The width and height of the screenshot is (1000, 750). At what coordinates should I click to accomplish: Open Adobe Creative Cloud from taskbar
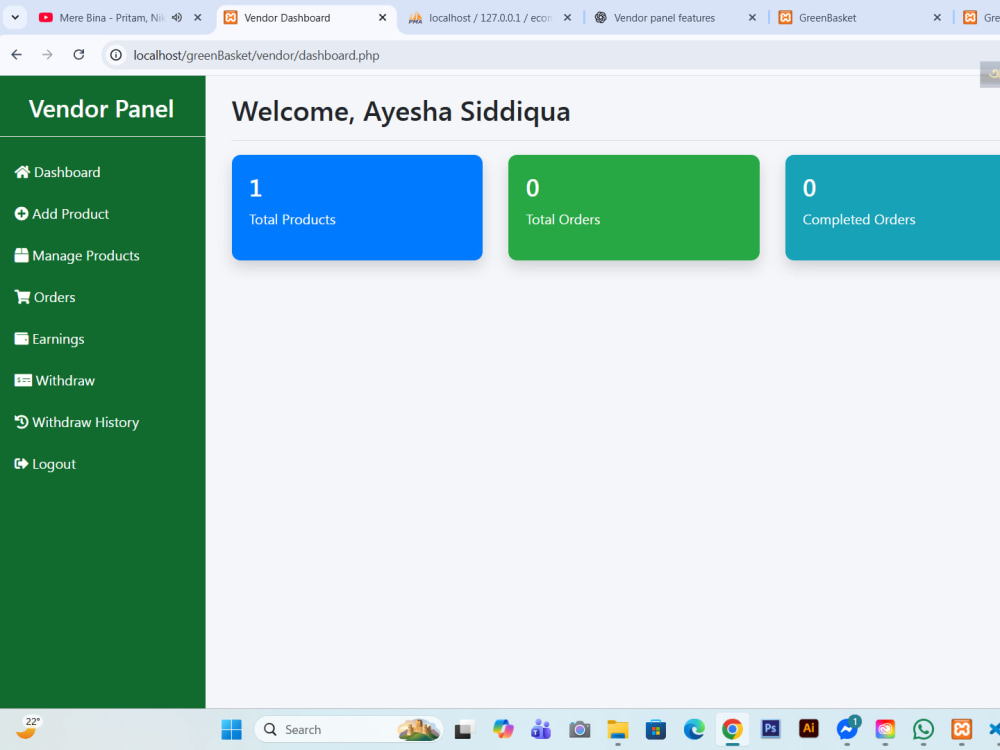[x=885, y=729]
